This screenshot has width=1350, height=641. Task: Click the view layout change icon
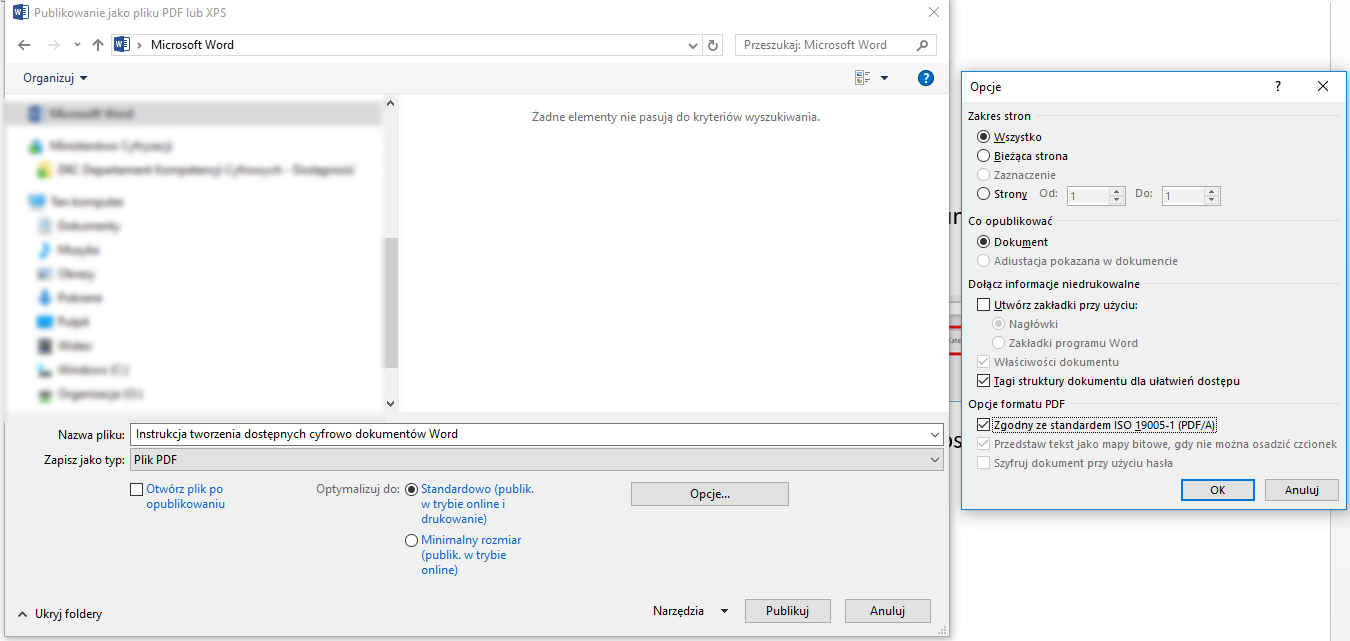863,78
